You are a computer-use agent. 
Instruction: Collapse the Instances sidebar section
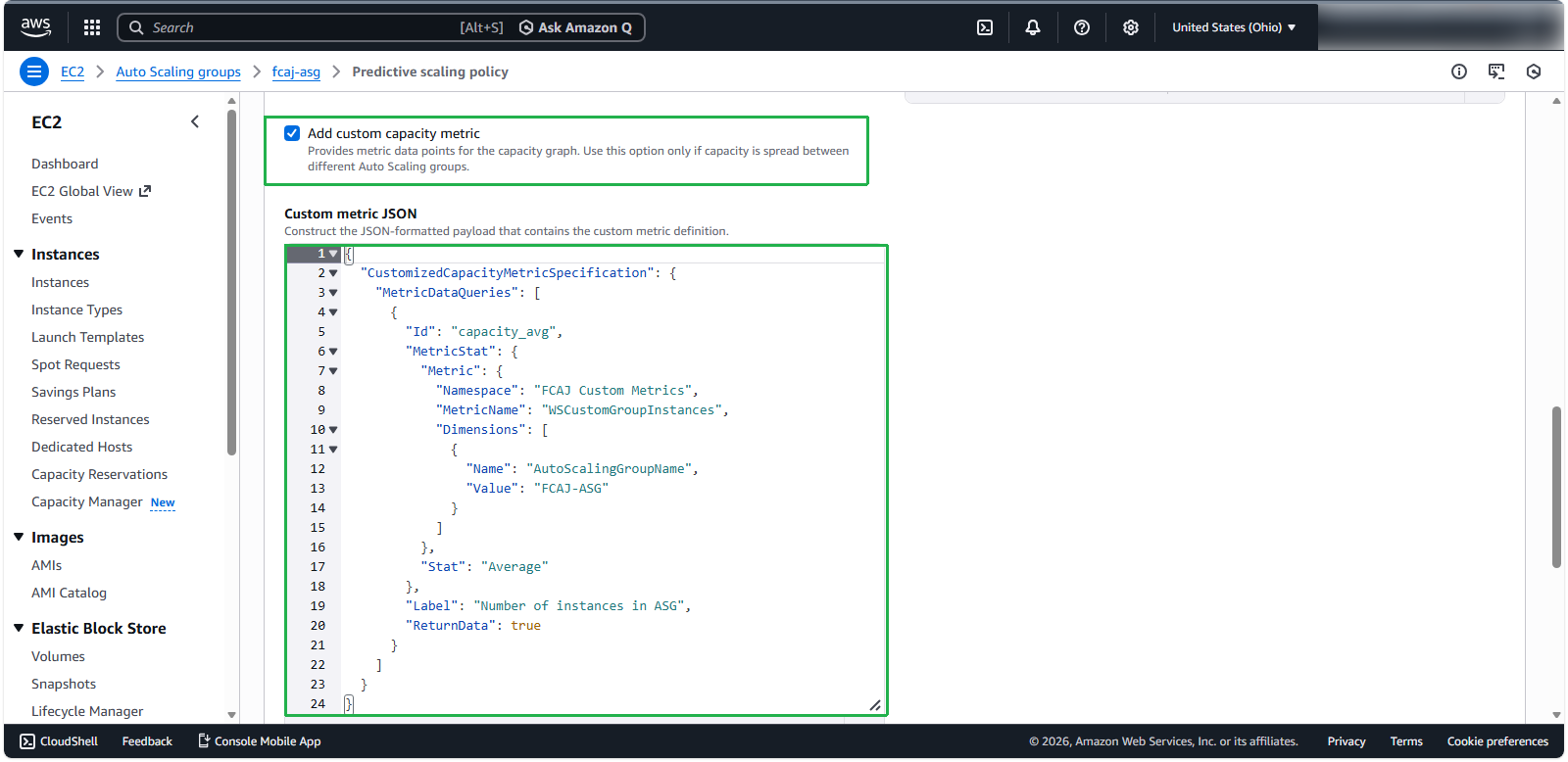[19, 254]
